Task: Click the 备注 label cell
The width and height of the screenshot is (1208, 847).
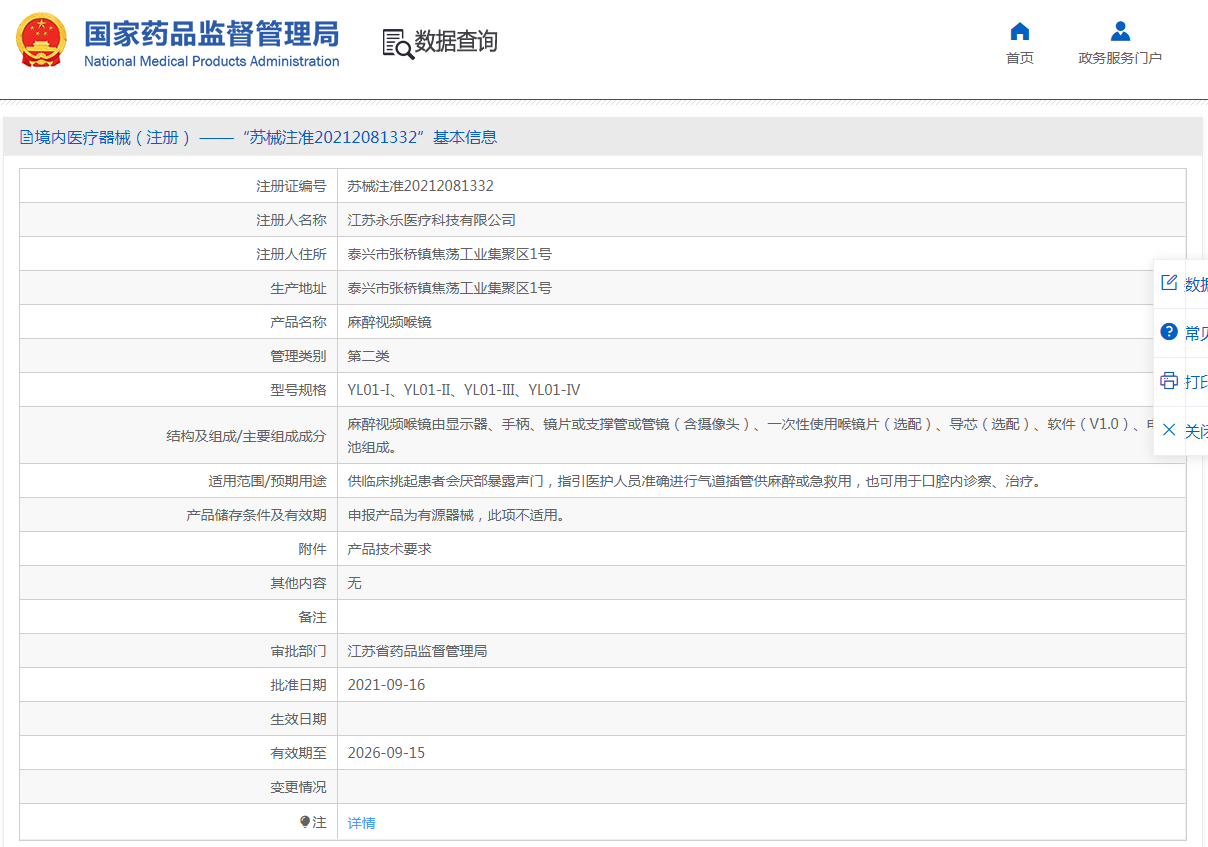Action: tap(178, 617)
